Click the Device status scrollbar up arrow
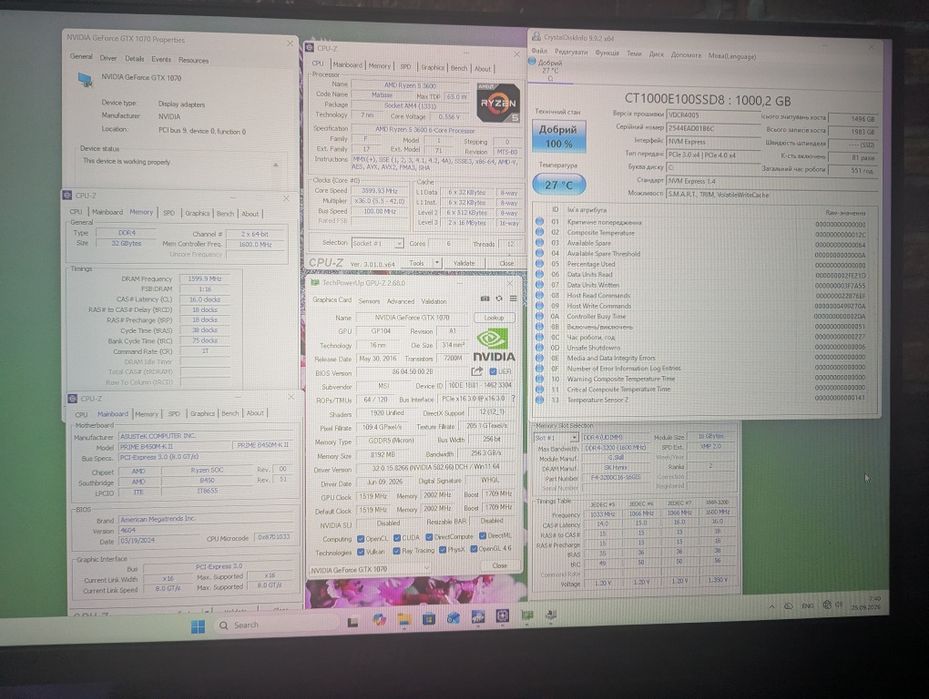The image size is (929, 699). pyautogui.click(x=276, y=165)
